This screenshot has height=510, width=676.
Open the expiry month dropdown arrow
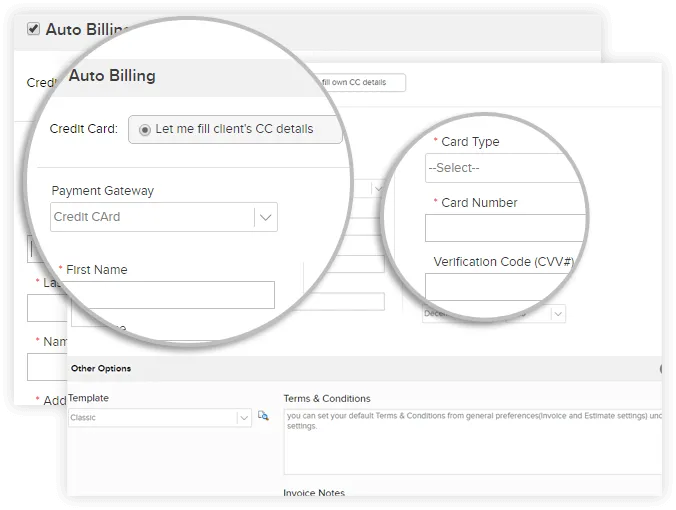click(558, 314)
